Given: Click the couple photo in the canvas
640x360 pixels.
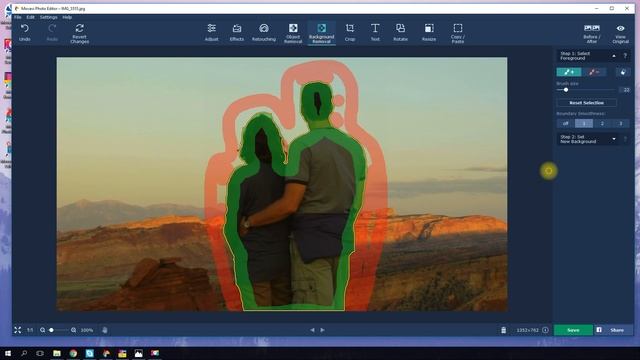Looking at the screenshot, I should (x=282, y=184).
